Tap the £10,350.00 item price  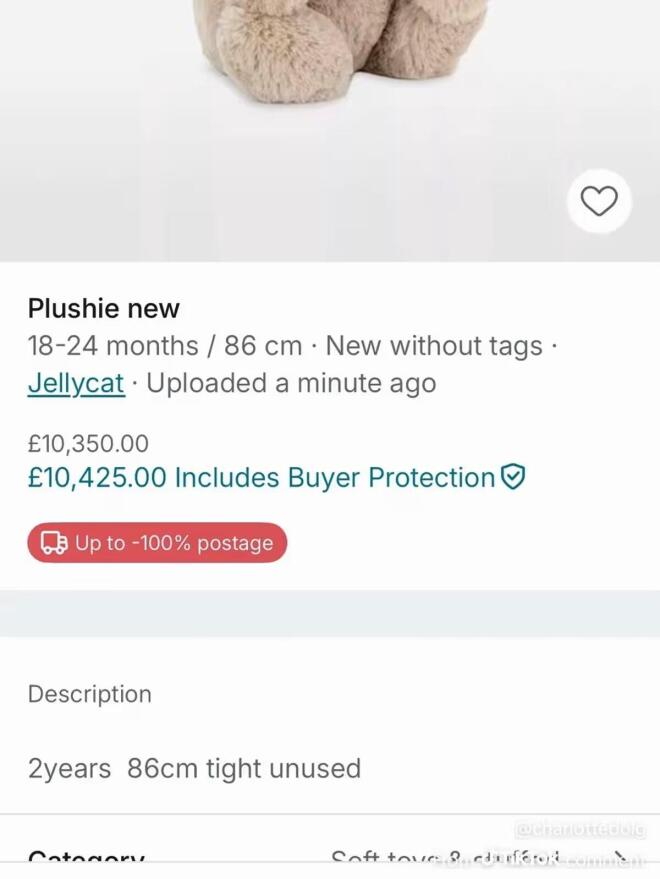point(88,443)
